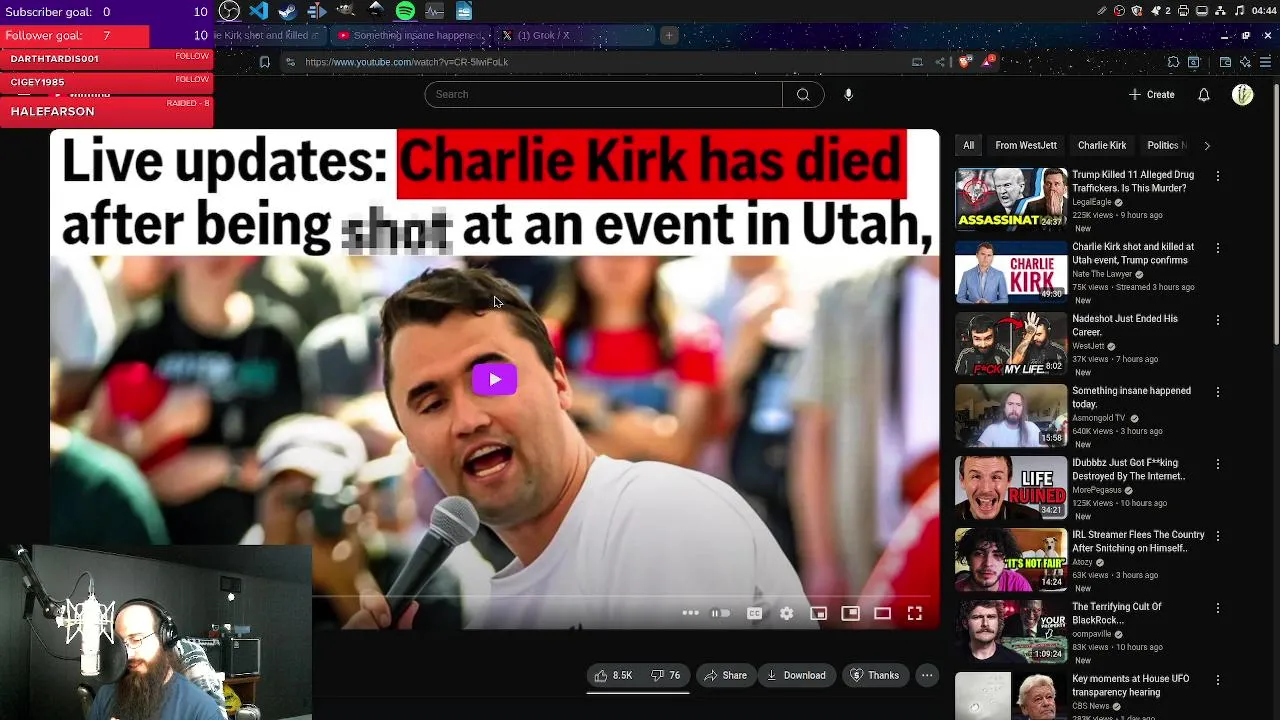Open options for Something insane happened today
This screenshot has height=720, width=1280.
[x=1217, y=392]
